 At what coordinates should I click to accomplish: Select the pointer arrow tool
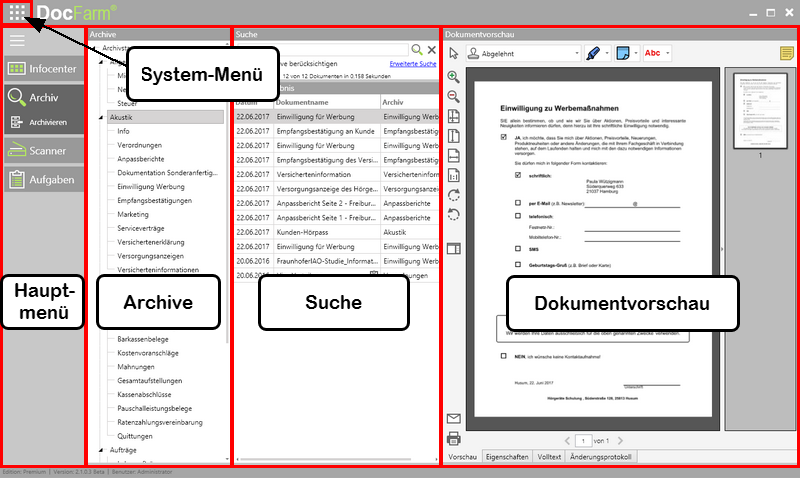453,52
